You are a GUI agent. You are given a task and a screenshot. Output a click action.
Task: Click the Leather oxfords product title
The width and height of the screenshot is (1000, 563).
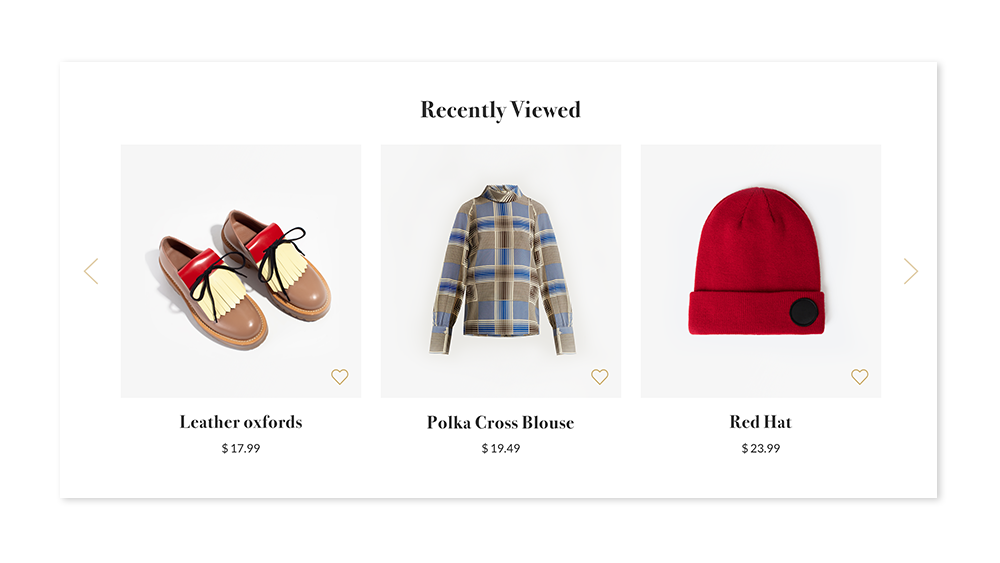241,422
